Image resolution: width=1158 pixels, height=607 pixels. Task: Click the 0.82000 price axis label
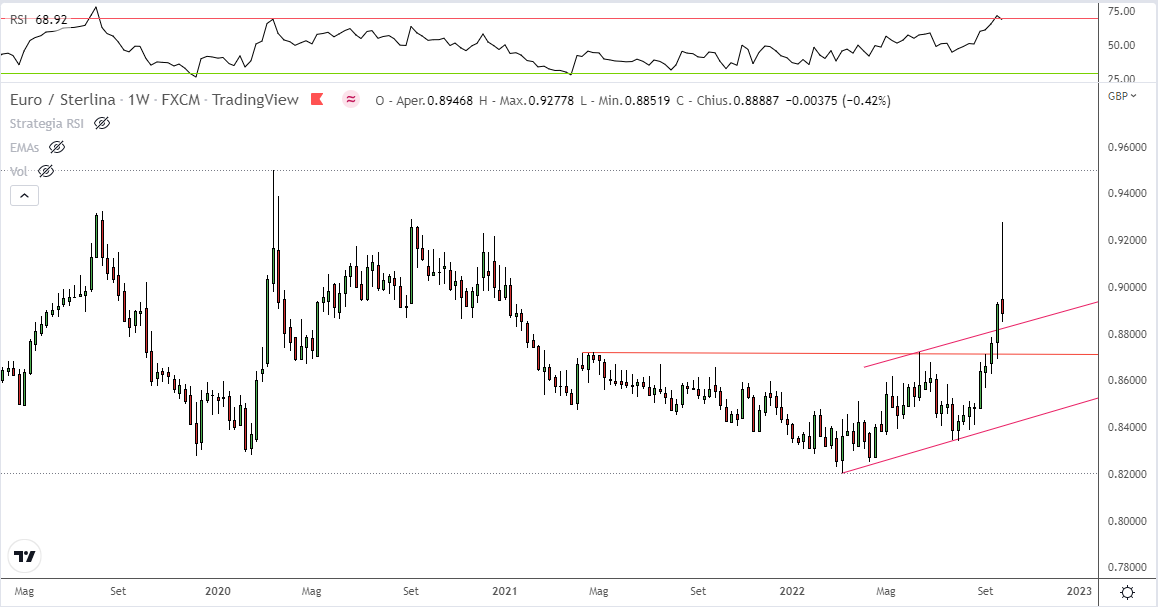1127,474
